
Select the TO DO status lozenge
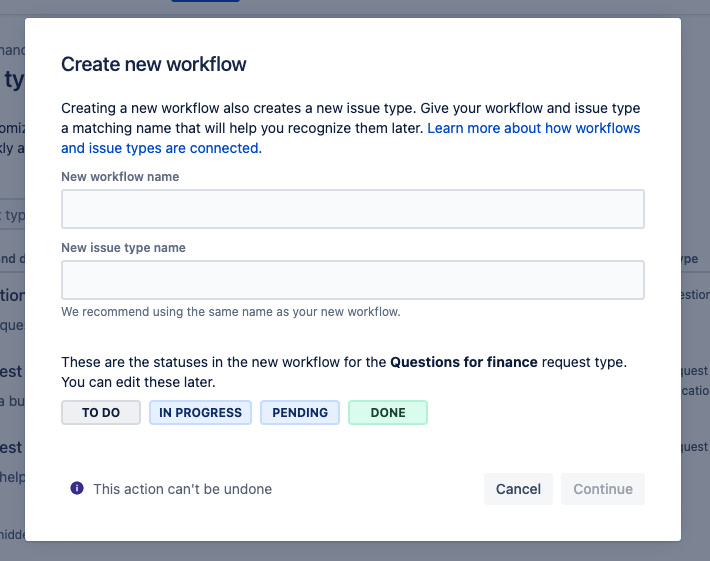tap(101, 412)
